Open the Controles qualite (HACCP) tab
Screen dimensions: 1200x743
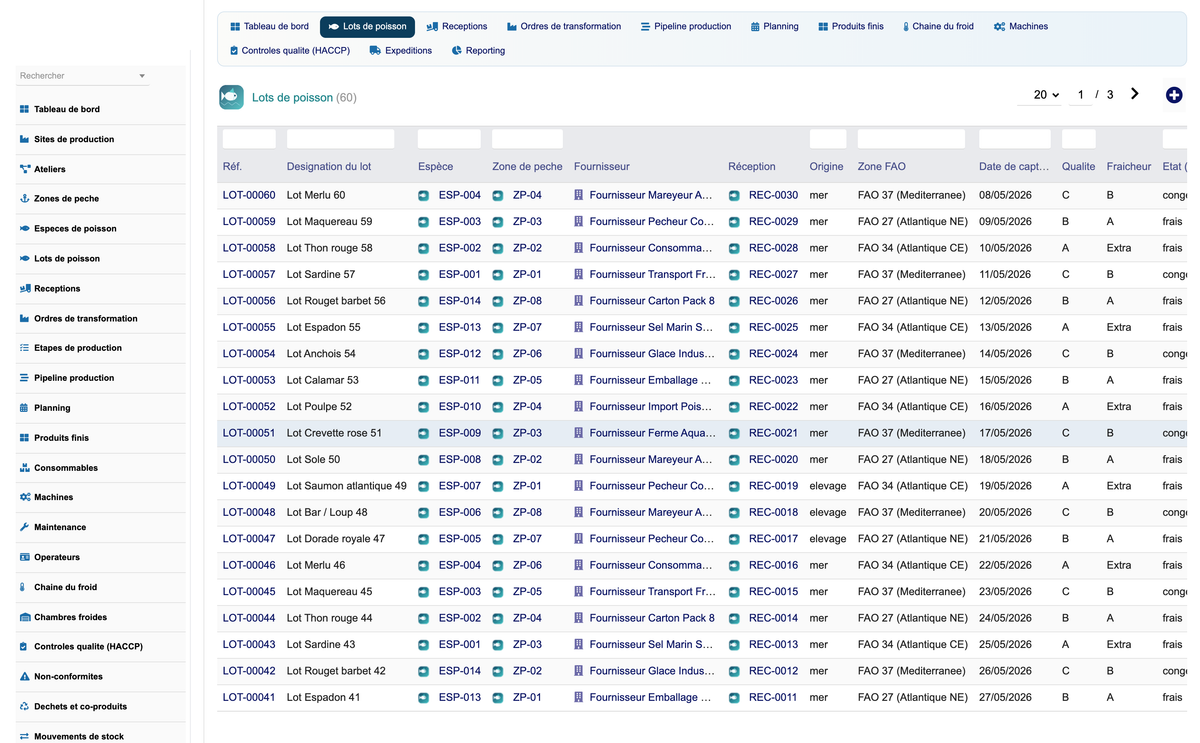[290, 51]
